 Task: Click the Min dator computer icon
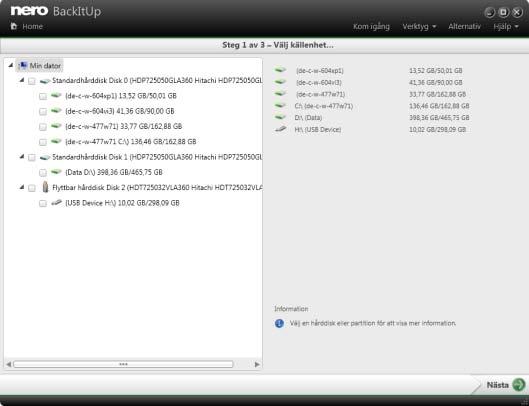point(23,65)
